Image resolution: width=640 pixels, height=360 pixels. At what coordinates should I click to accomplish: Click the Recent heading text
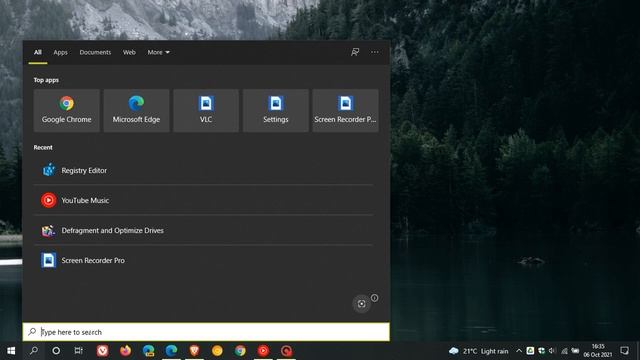(43, 147)
